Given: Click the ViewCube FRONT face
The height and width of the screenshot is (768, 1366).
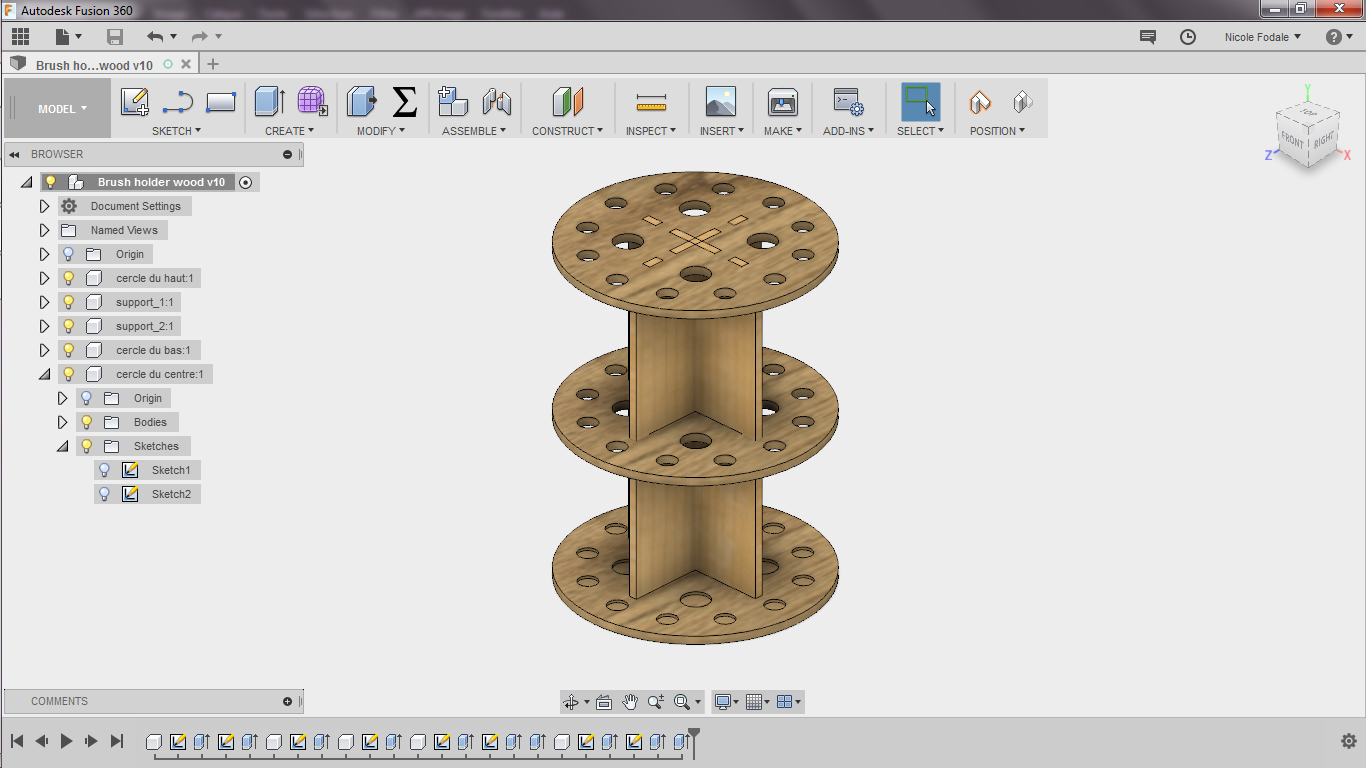Looking at the screenshot, I should (1292, 141).
